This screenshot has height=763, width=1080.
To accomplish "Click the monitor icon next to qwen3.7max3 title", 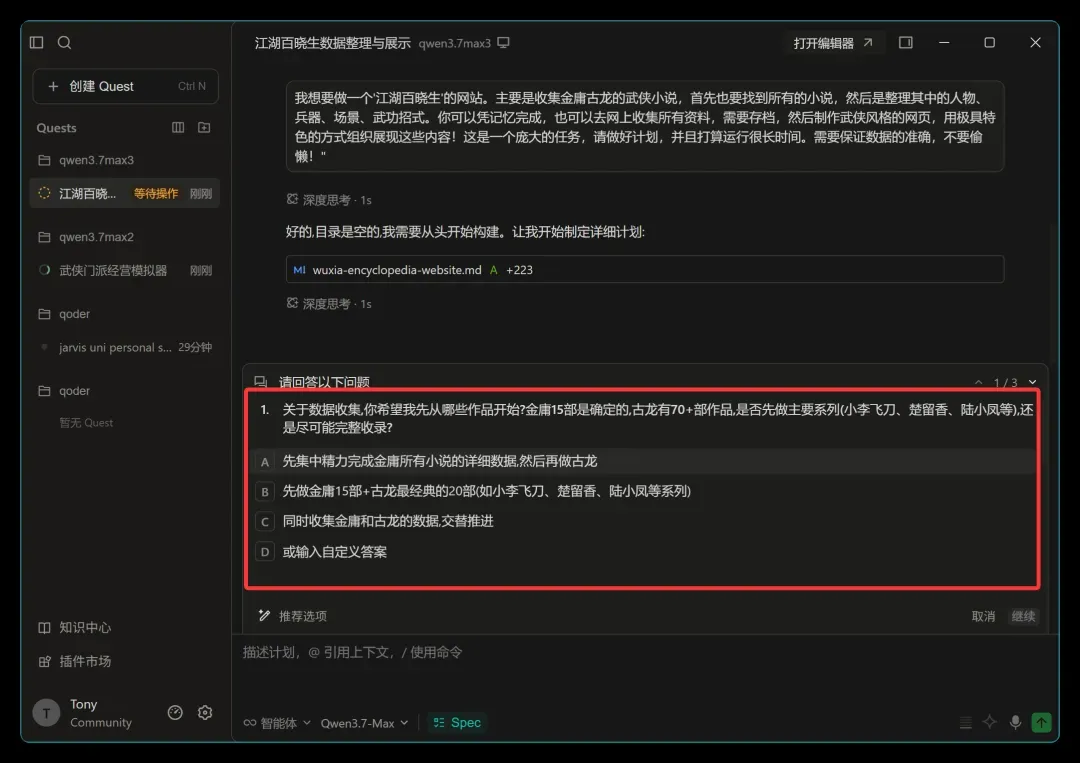I will pyautogui.click(x=503, y=43).
